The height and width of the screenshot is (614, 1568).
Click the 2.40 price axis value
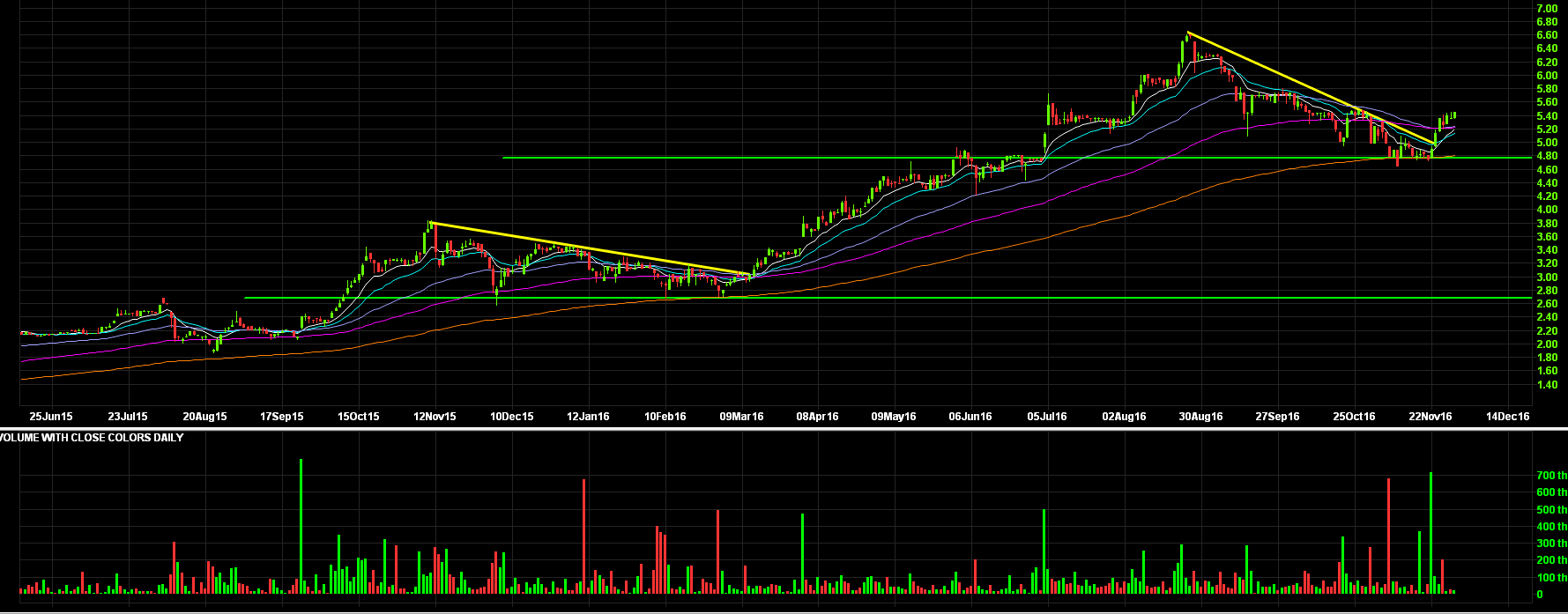click(x=1547, y=317)
